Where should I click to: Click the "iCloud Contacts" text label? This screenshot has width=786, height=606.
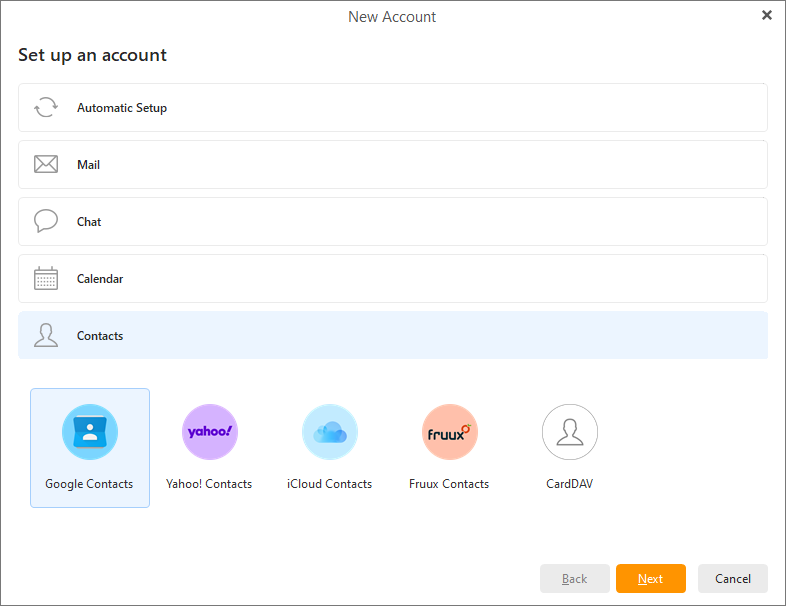(329, 484)
